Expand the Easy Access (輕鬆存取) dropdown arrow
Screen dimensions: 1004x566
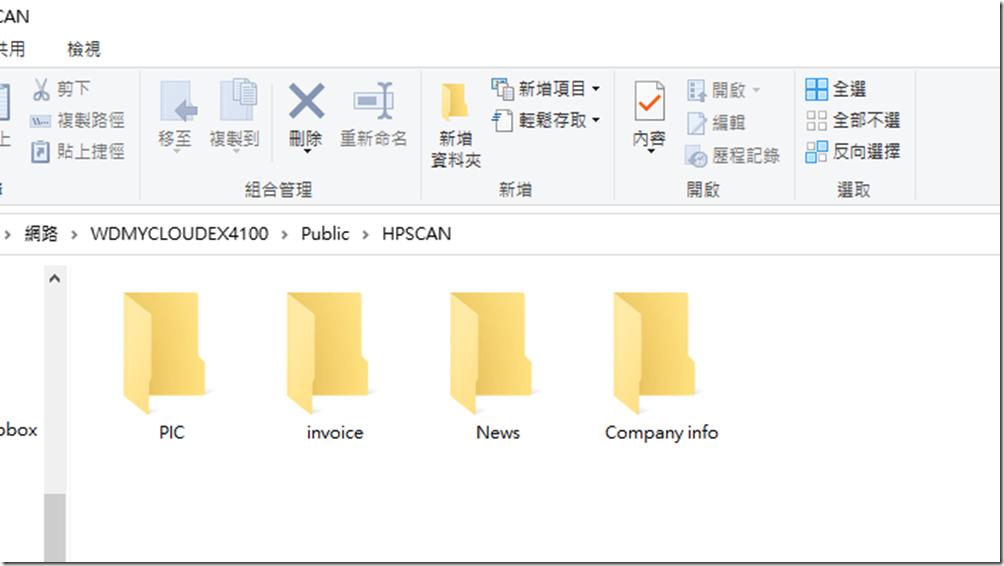click(595, 120)
